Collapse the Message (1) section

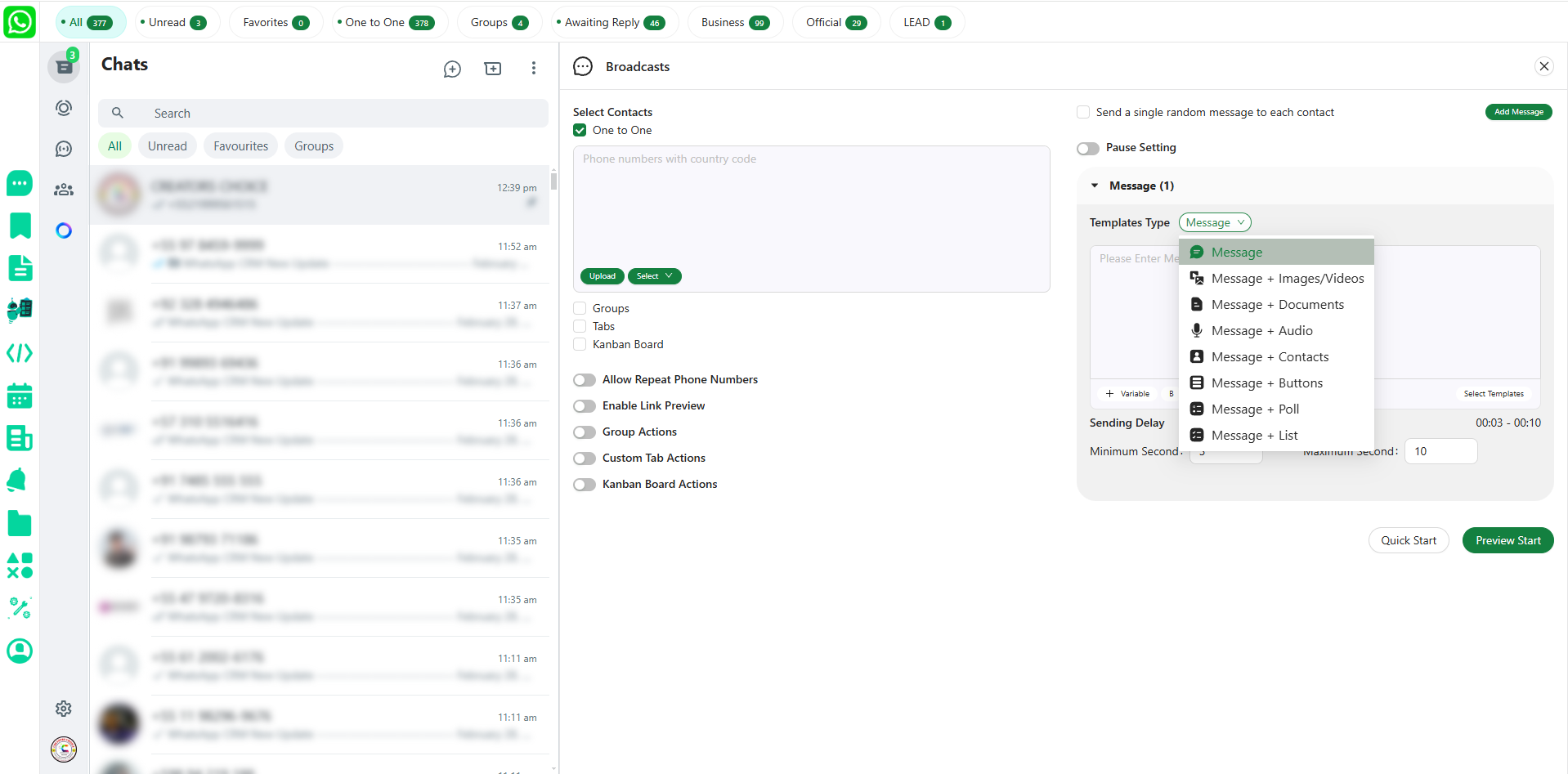[1095, 186]
